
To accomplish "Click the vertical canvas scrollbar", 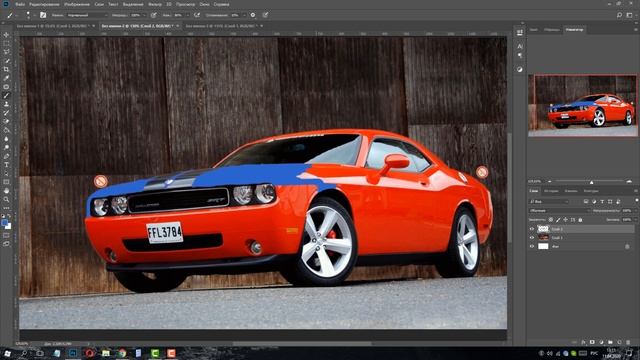I will point(510,187).
